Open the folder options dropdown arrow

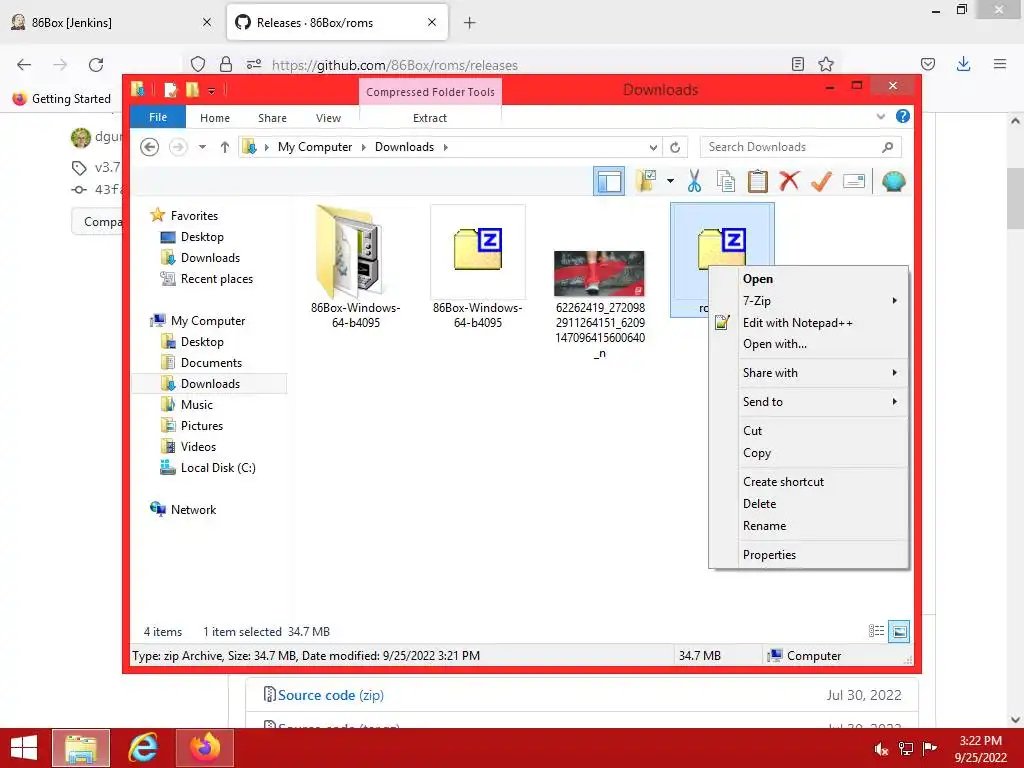[x=670, y=181]
